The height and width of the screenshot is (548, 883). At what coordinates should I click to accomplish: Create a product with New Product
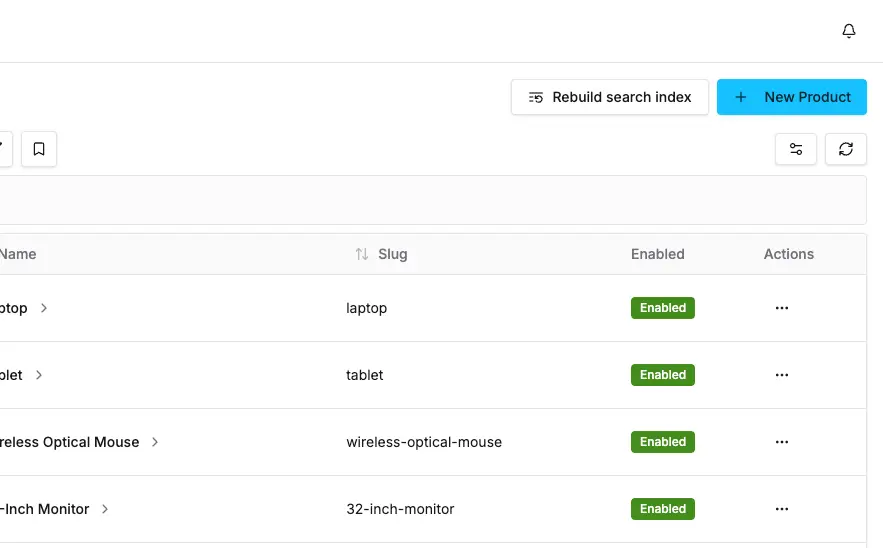click(x=792, y=97)
